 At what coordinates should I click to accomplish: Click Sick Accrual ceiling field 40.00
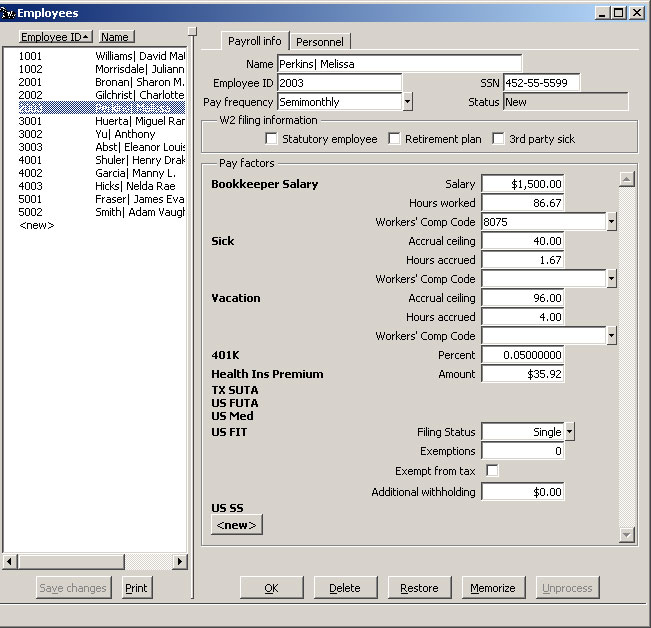523,241
